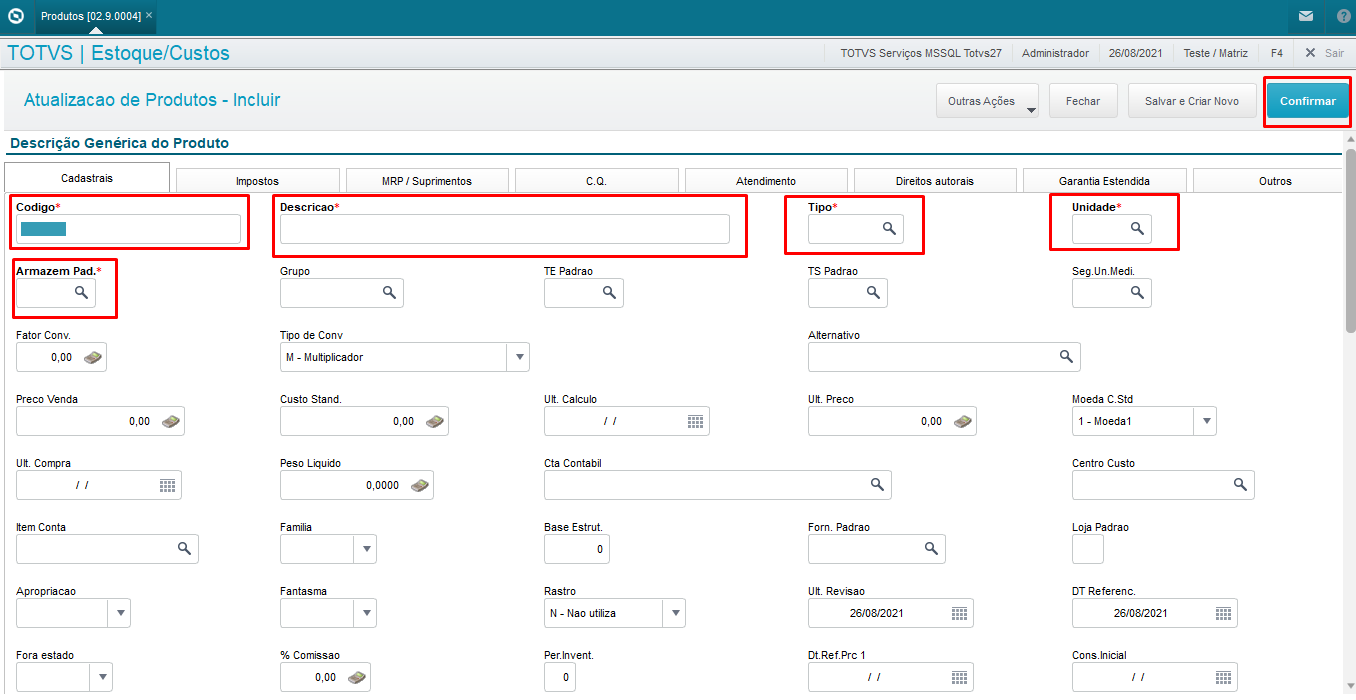Open the Centro Custo lookup magnifier

tap(1240, 485)
